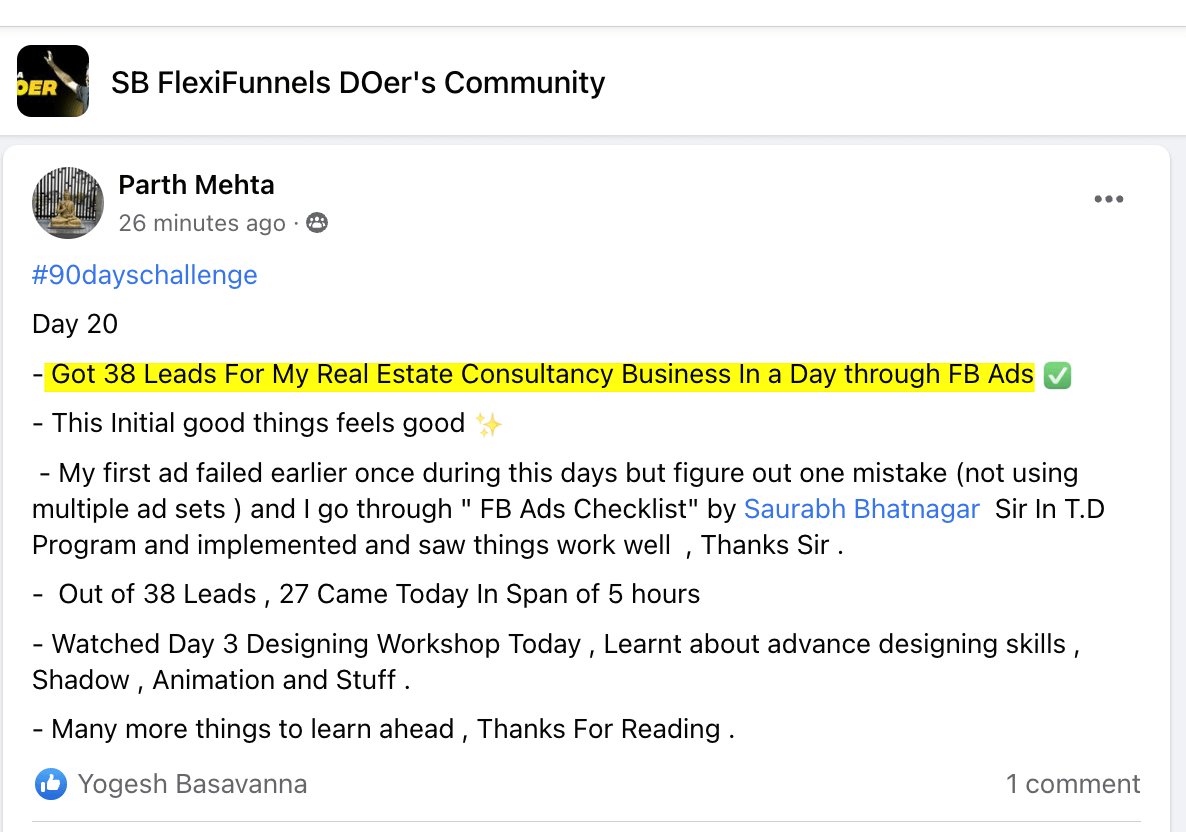Viewport: 1186px width, 832px height.
Task: Click the "26 minutes ago" timestamp
Action: [202, 223]
